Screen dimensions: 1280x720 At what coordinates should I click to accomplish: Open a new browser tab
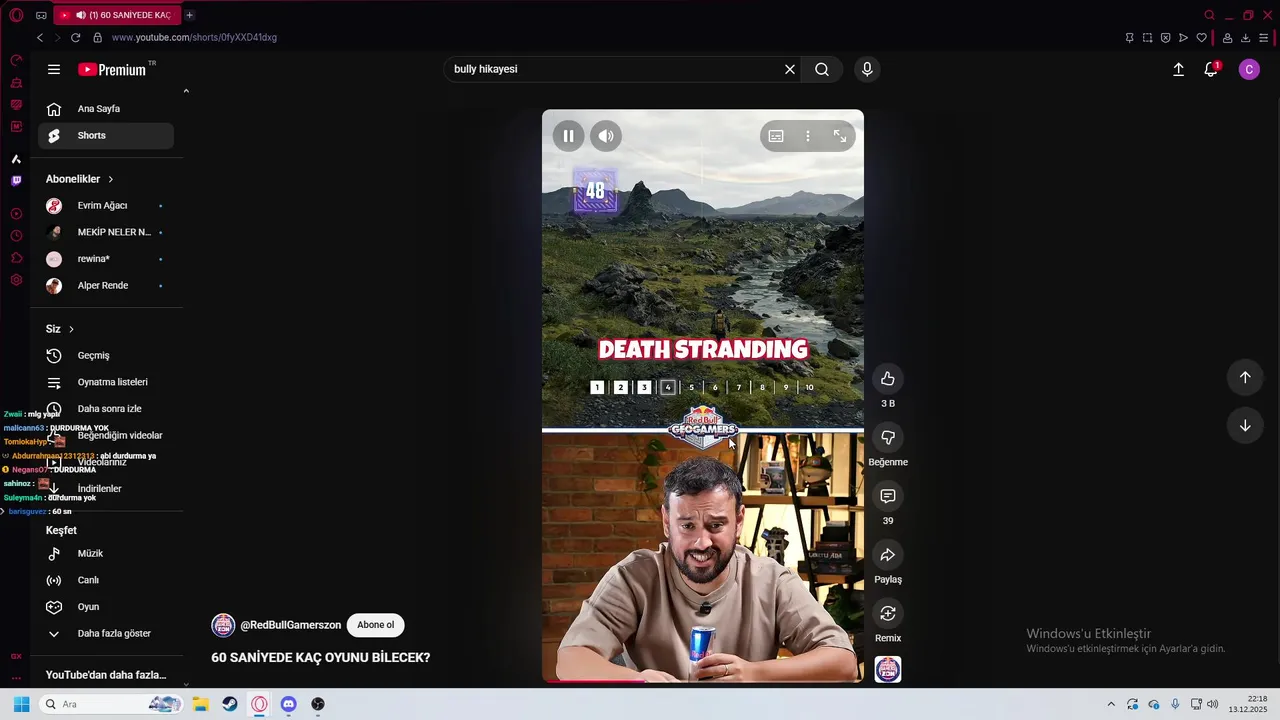[189, 15]
